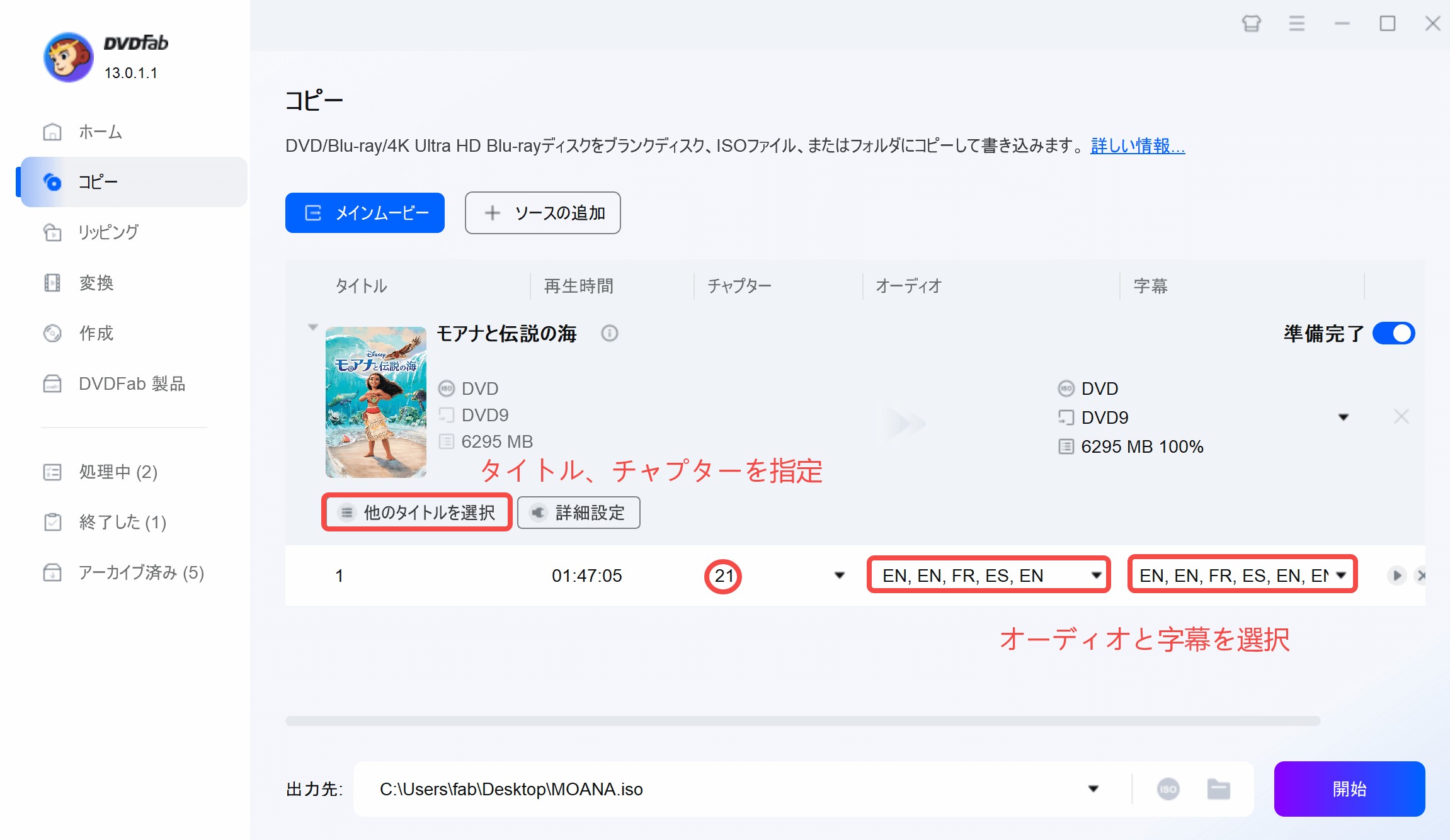Open DVDFab 製品 page

(134, 383)
